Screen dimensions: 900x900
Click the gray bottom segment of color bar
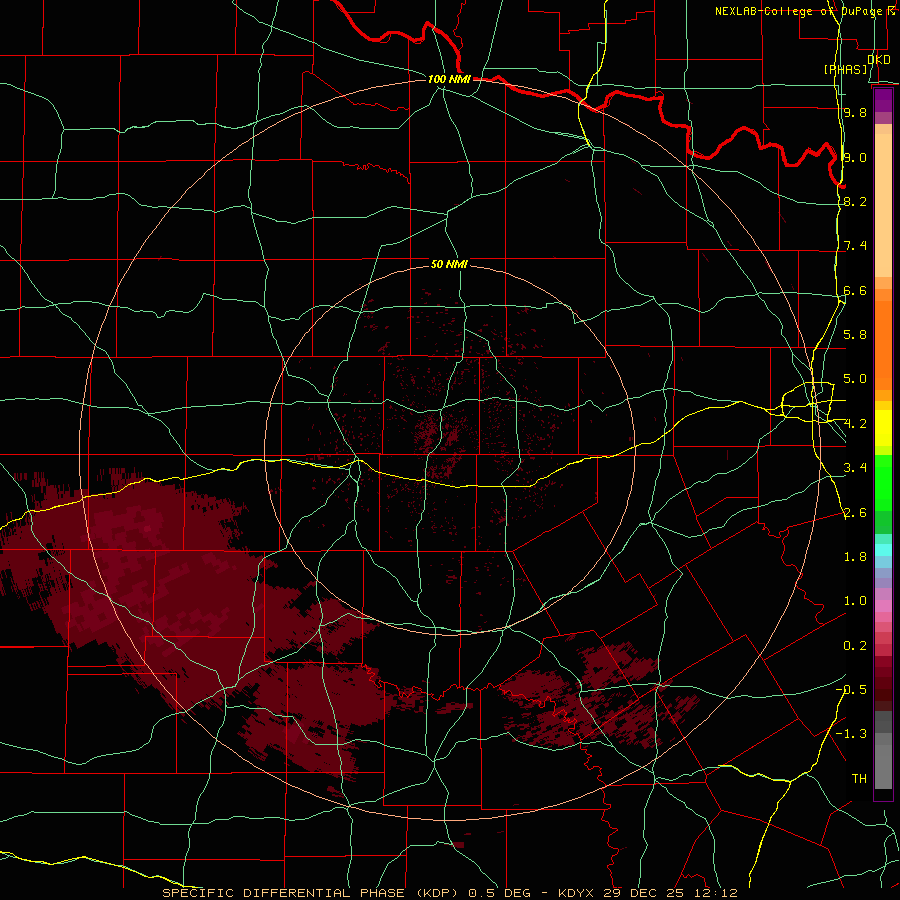click(883, 766)
